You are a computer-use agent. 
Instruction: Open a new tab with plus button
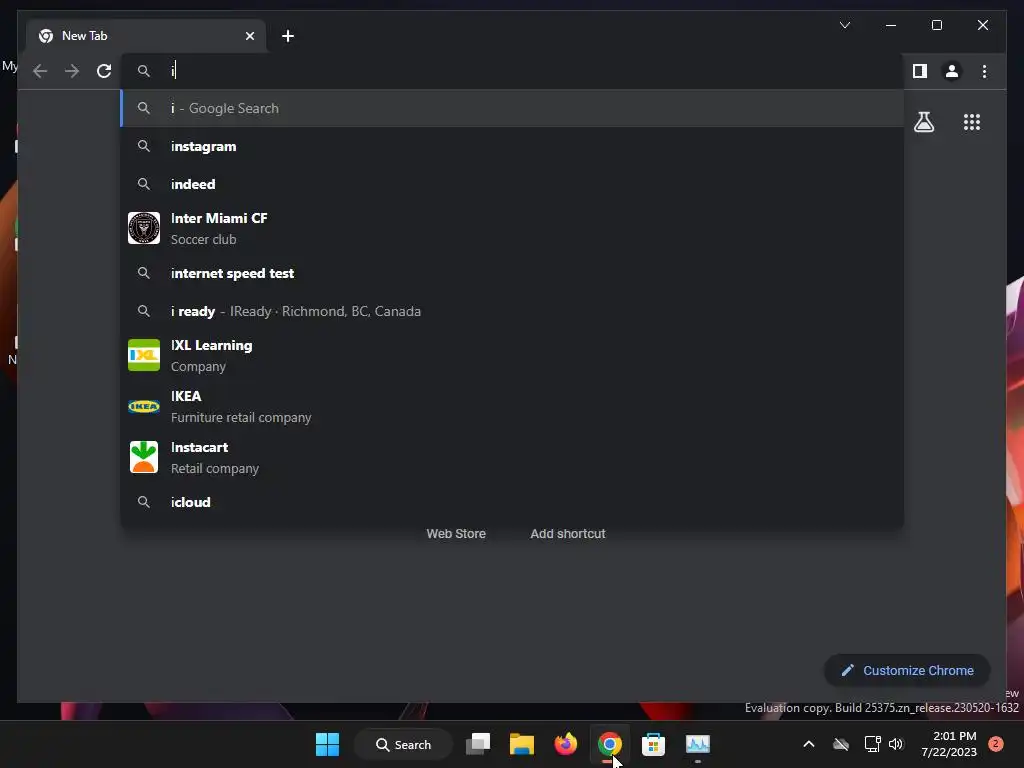287,36
